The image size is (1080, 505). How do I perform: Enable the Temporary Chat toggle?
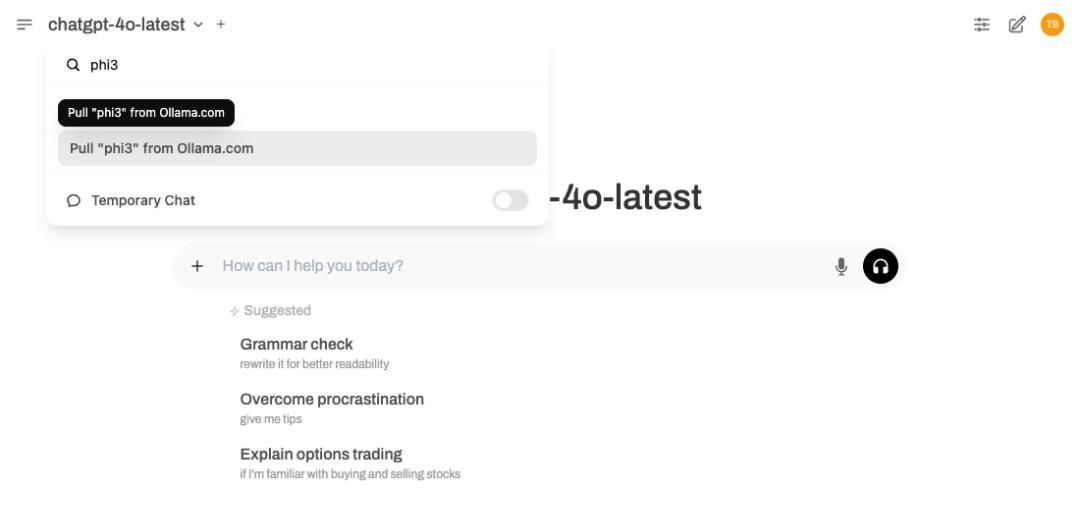tap(510, 200)
